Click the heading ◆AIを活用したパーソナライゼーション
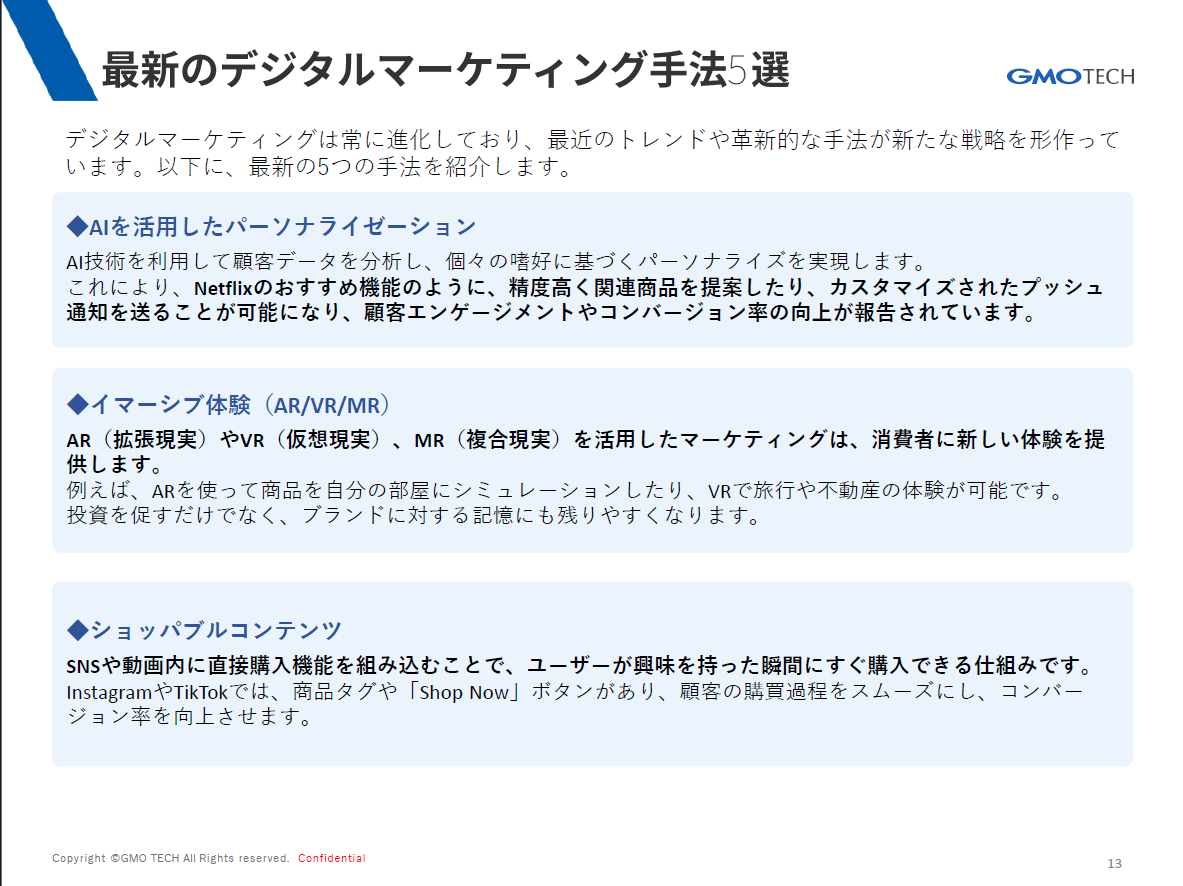The width and height of the screenshot is (1183, 886). [x=272, y=226]
